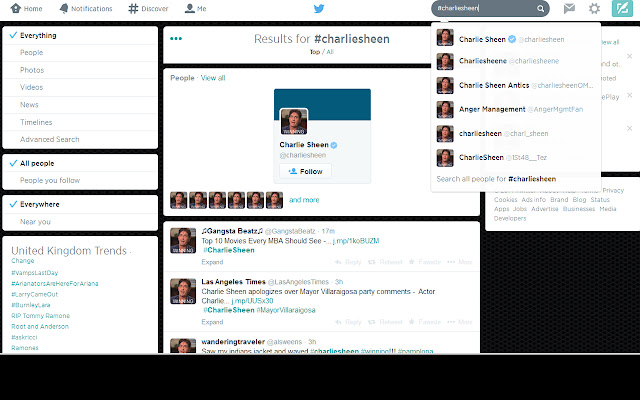Favorite the Gangsta Beatz tweet
This screenshot has height=400, width=640.
tap(425, 262)
